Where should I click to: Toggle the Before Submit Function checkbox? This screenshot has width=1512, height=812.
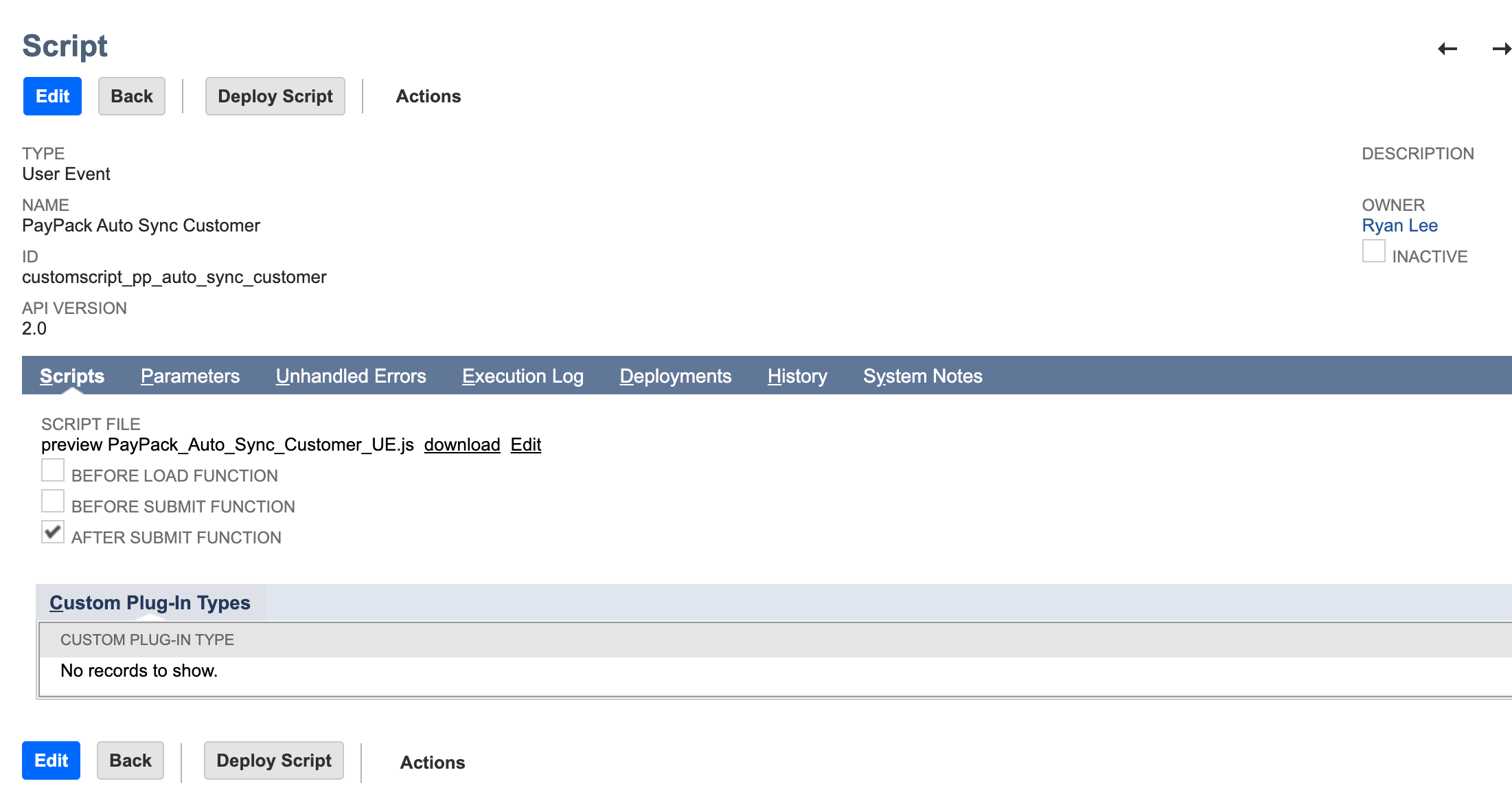pos(53,501)
